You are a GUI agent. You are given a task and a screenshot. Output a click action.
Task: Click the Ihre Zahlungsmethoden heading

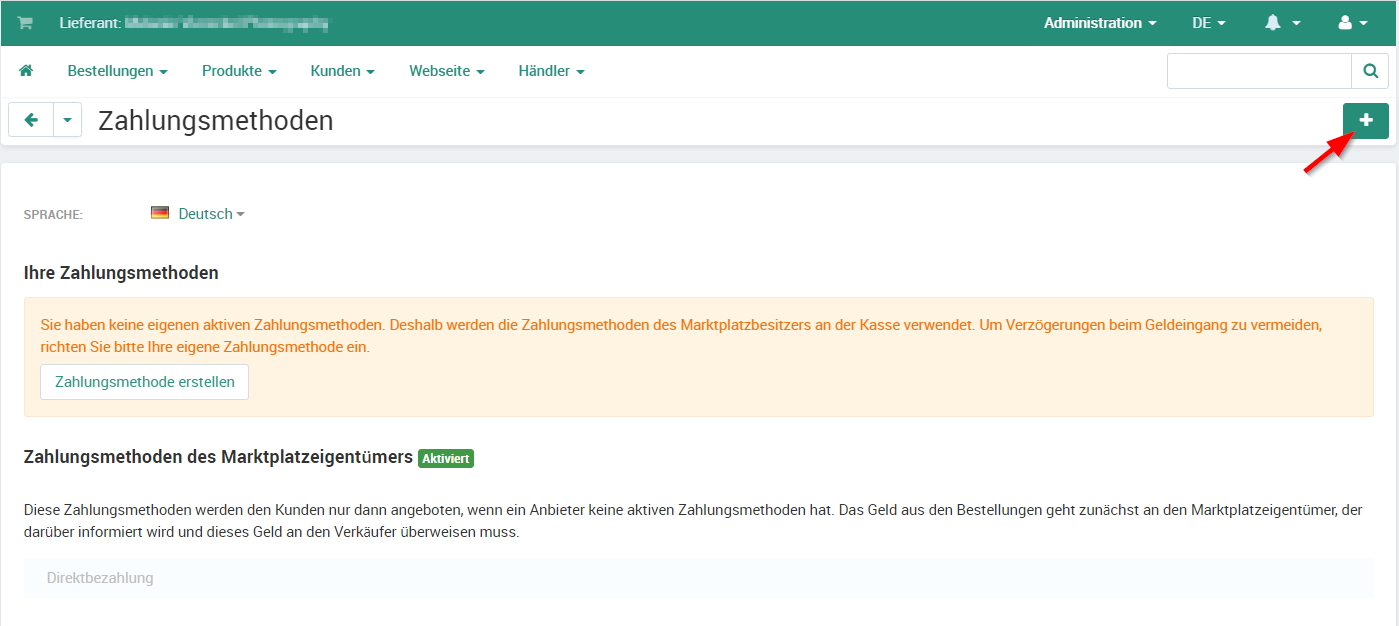[x=121, y=272]
